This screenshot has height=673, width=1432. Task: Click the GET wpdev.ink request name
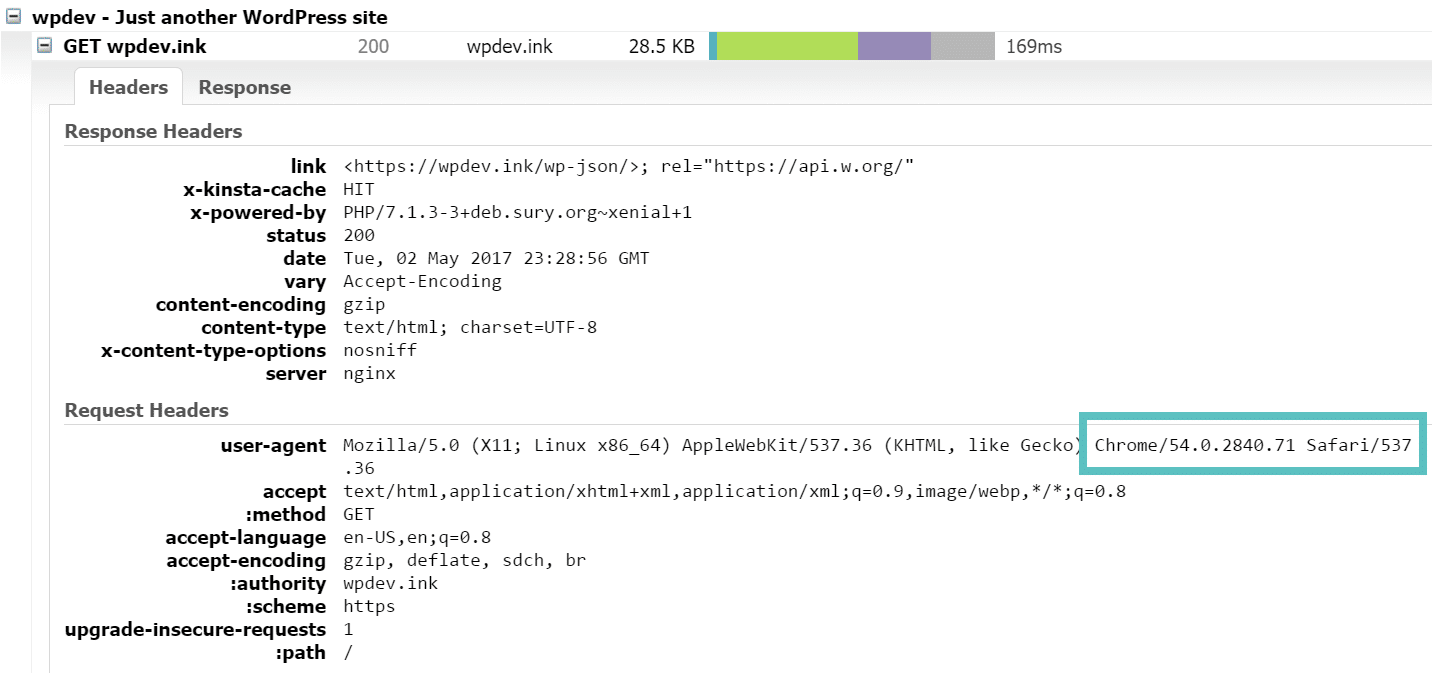[x=135, y=46]
